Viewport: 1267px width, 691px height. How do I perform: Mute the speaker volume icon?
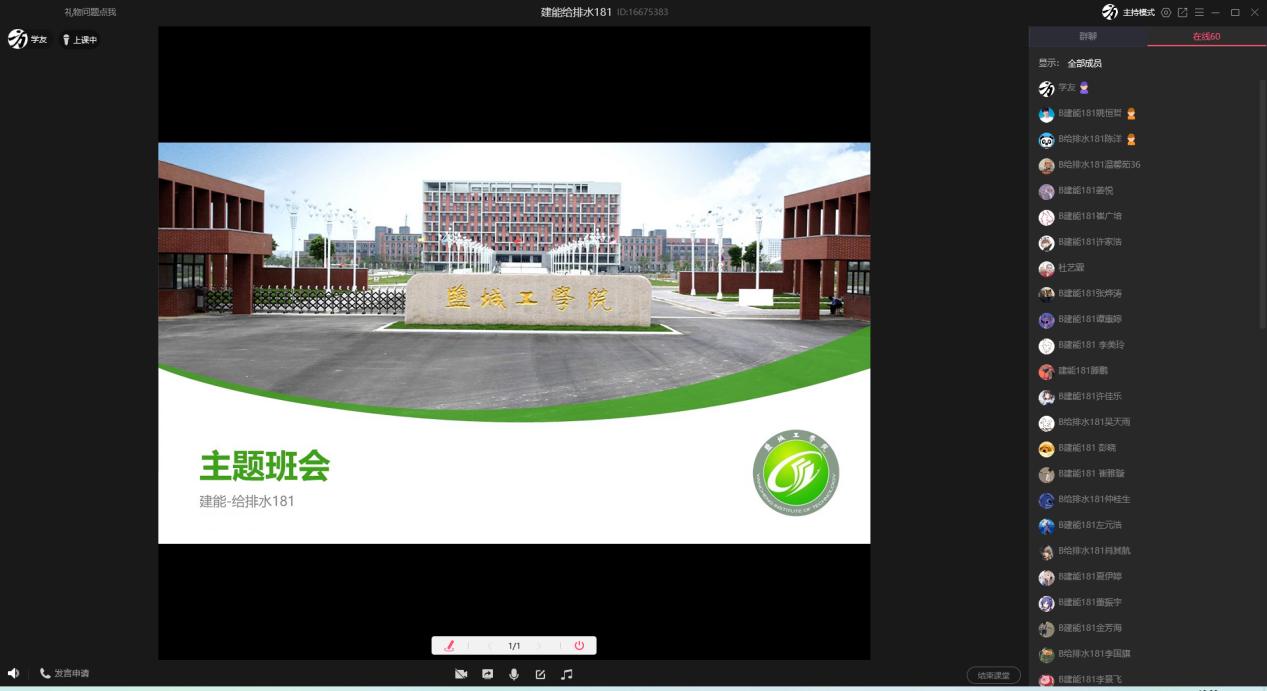[14, 674]
